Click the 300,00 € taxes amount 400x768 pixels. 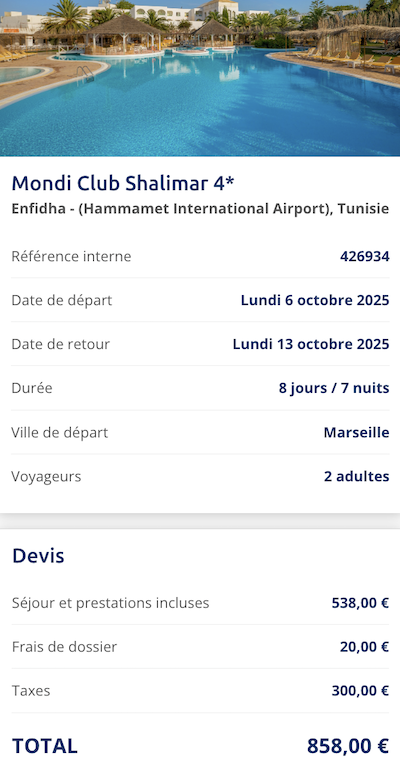tap(360, 691)
